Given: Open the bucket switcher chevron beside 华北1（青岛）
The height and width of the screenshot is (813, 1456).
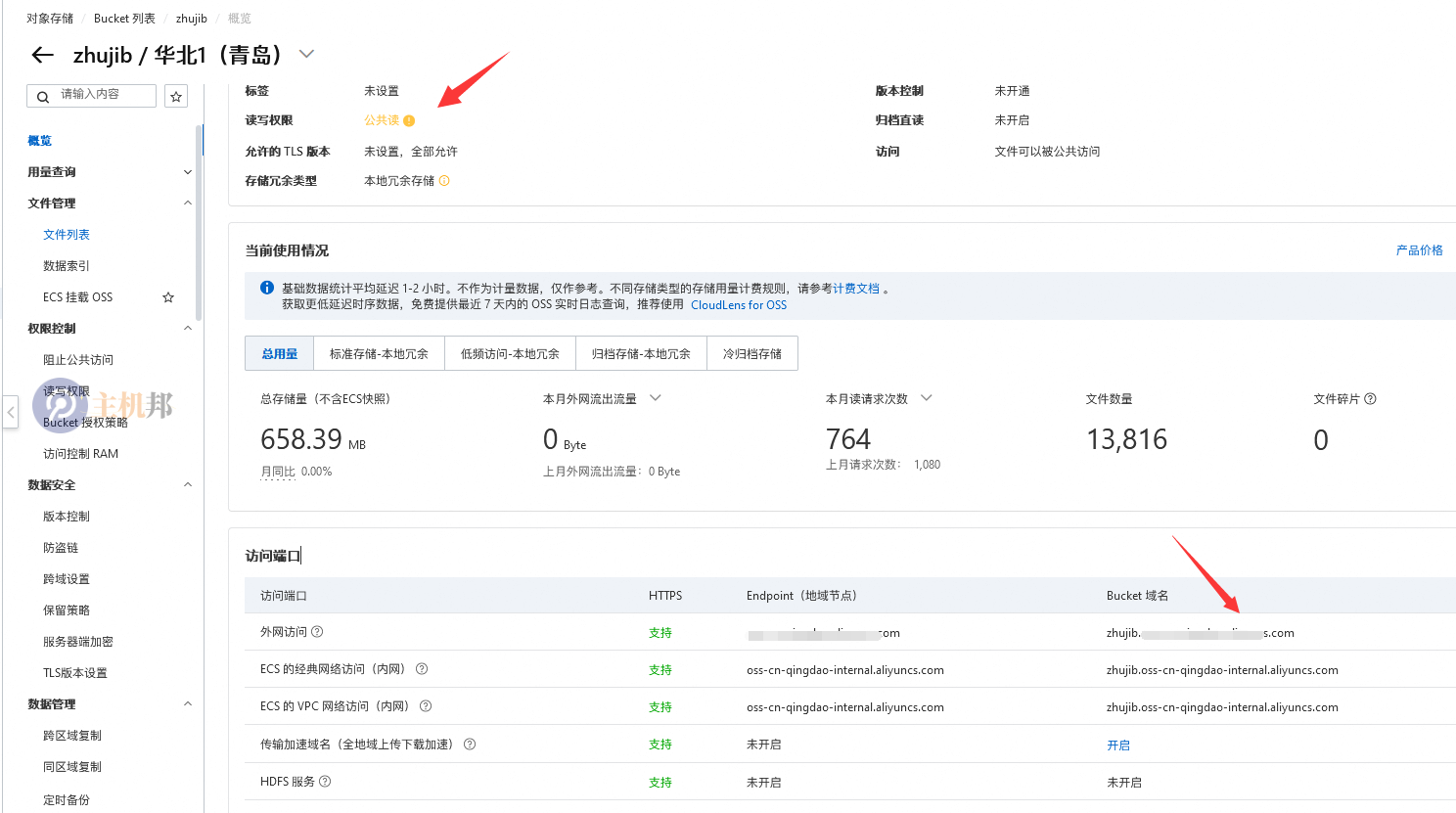Looking at the screenshot, I should pos(306,54).
